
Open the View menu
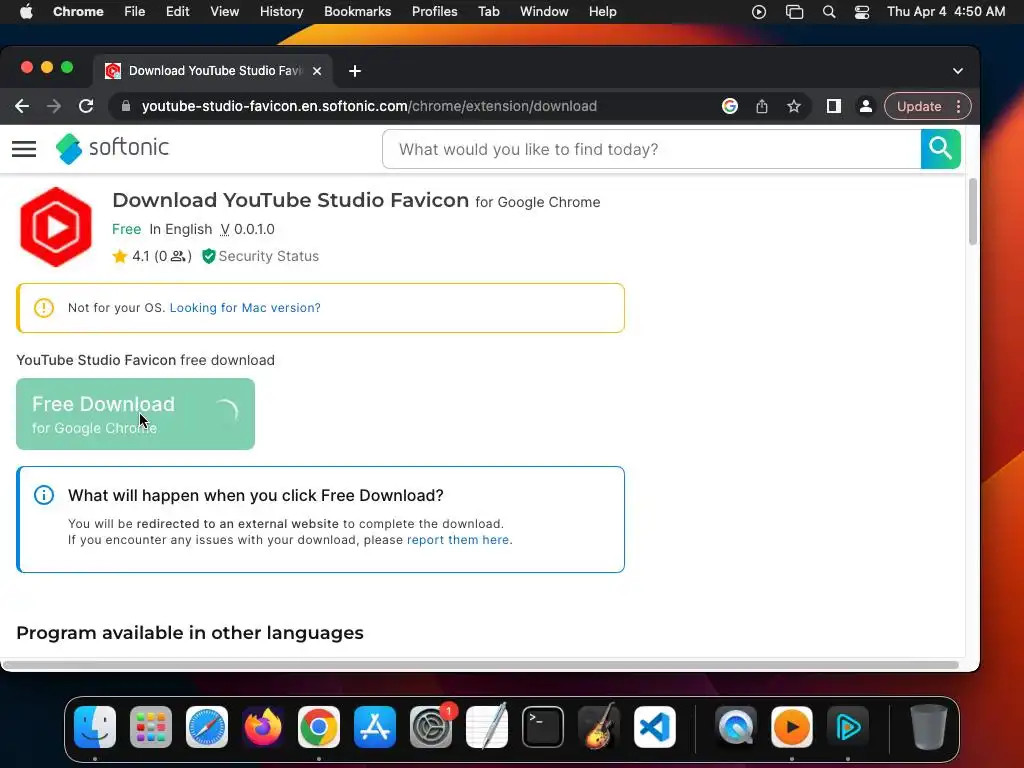pos(224,12)
